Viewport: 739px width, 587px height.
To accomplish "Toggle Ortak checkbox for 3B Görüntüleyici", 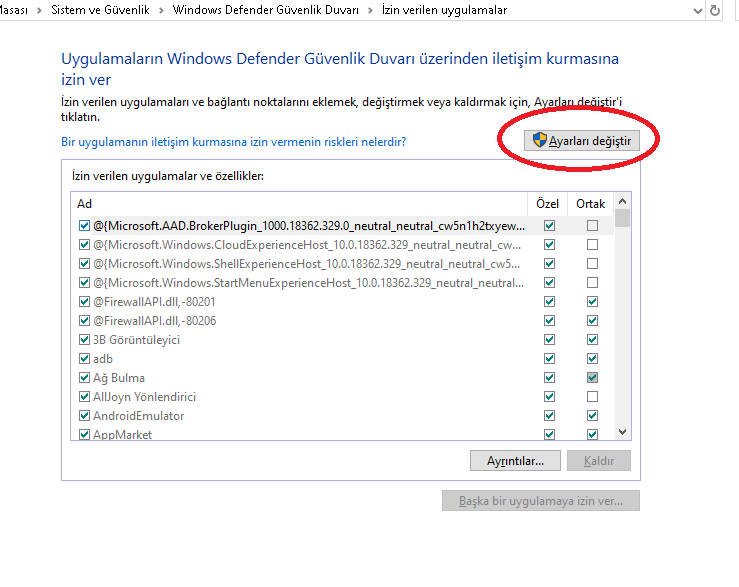I will 592,339.
